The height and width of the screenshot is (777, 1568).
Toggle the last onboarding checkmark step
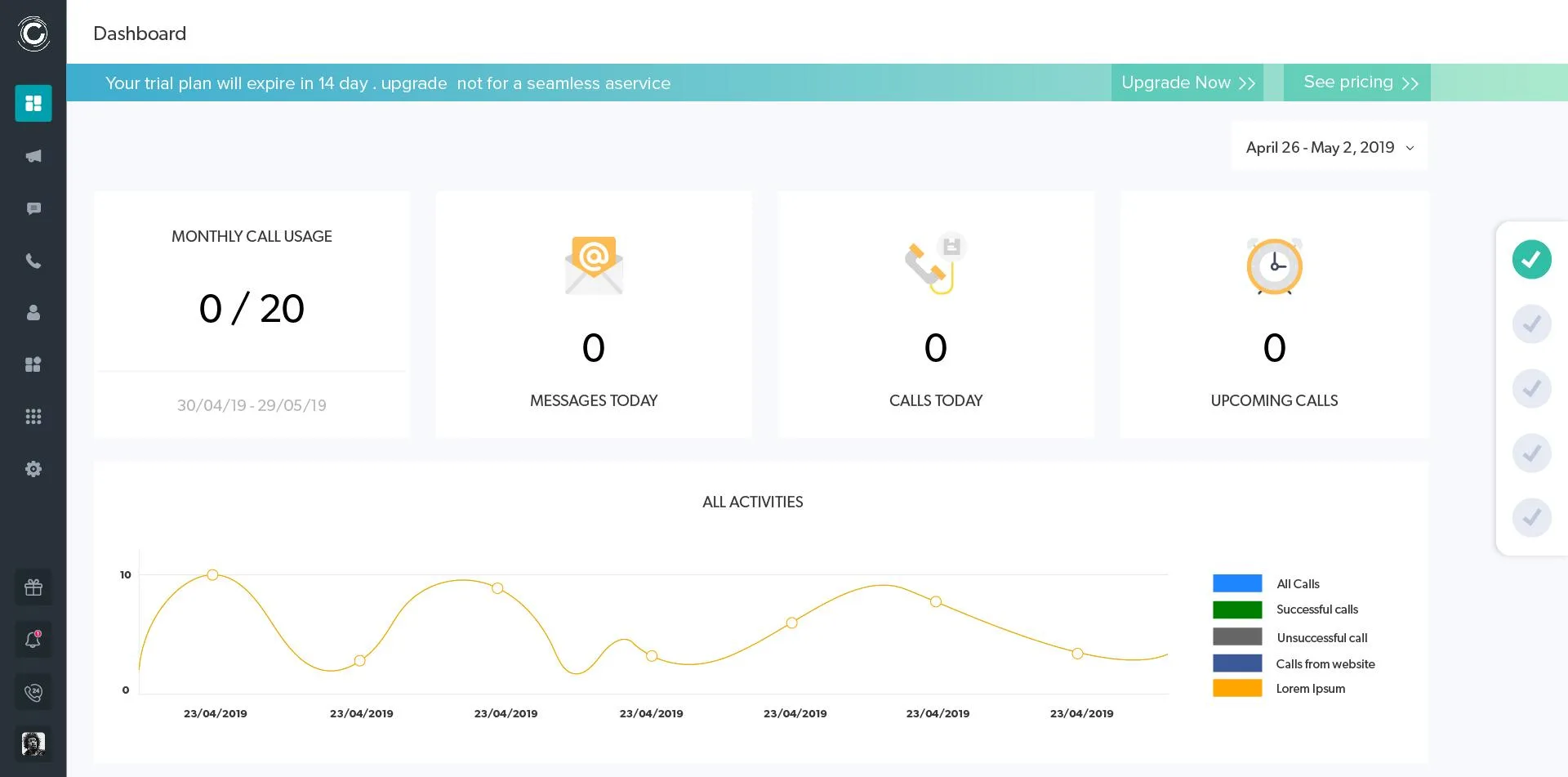point(1531,517)
